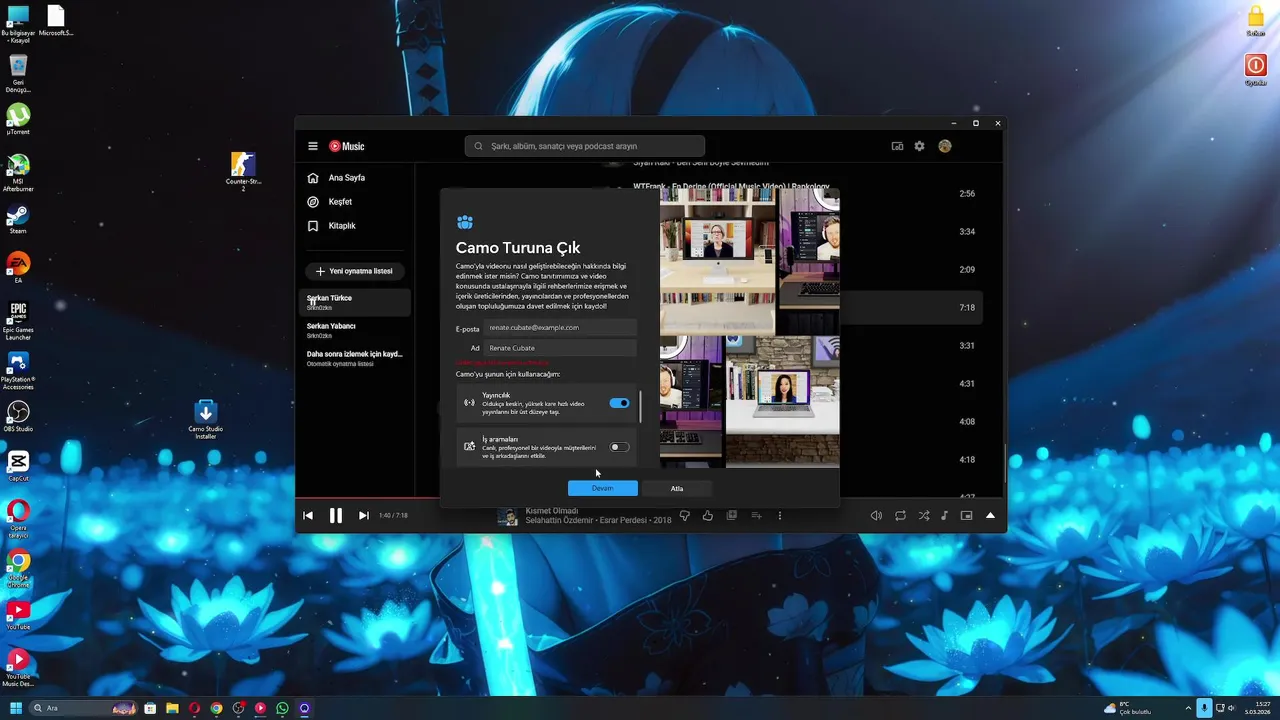Skip to the previous track

click(308, 515)
